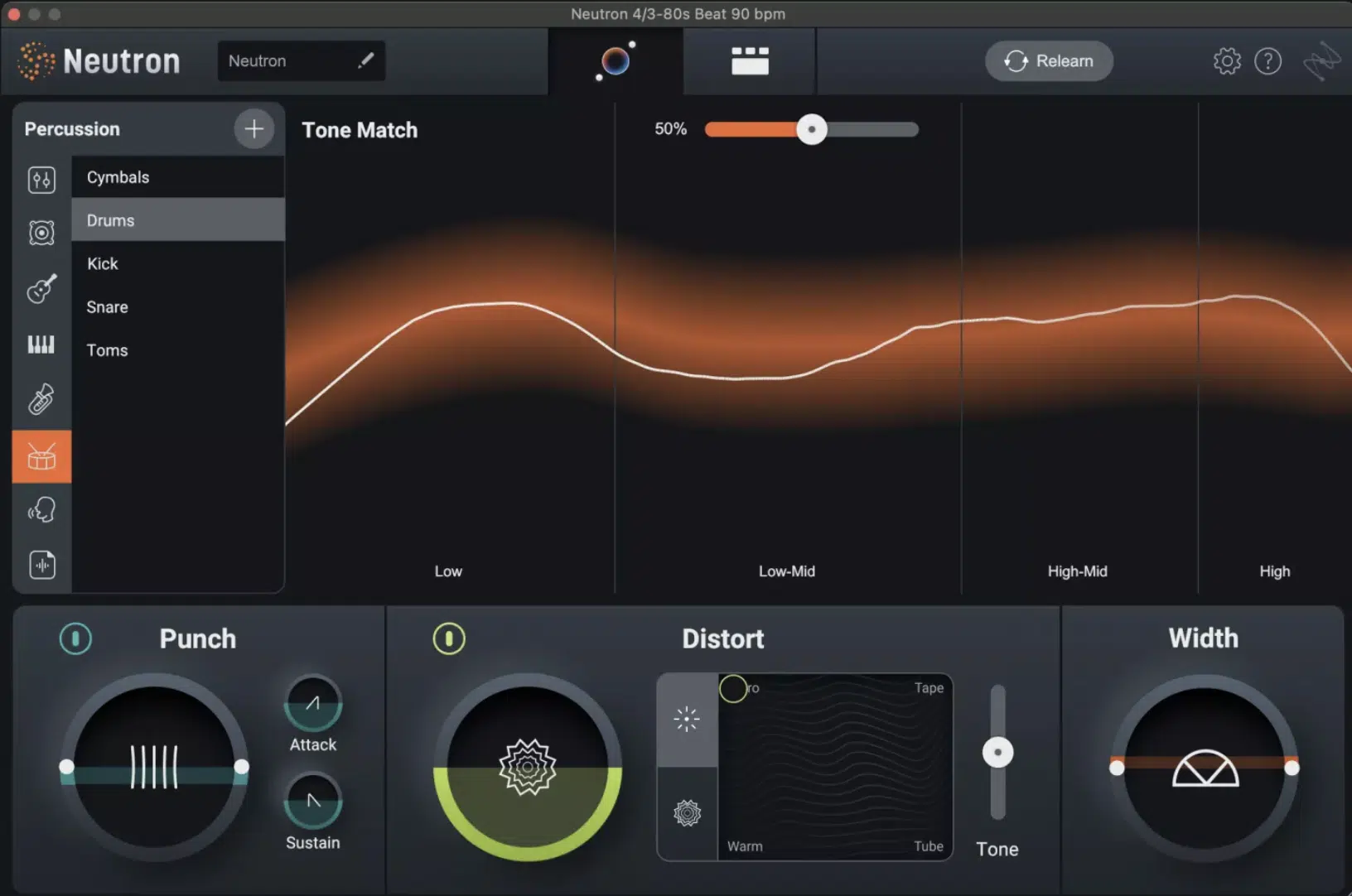Click the Low band label
1352x896 pixels.
448,571
